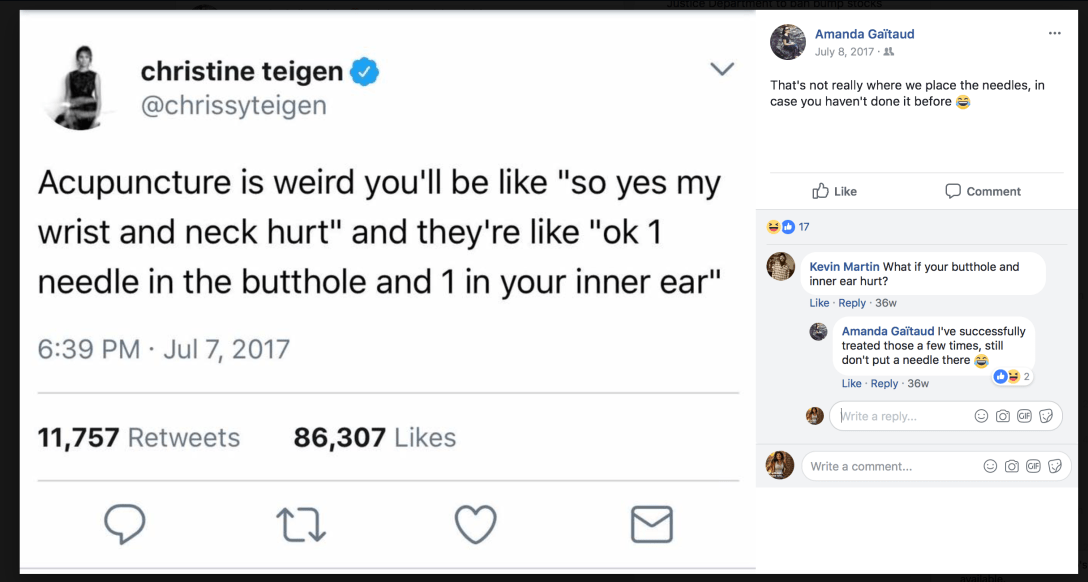Expand the tweet options chevron
Viewport: 1088px width, 582px height.
[x=722, y=68]
